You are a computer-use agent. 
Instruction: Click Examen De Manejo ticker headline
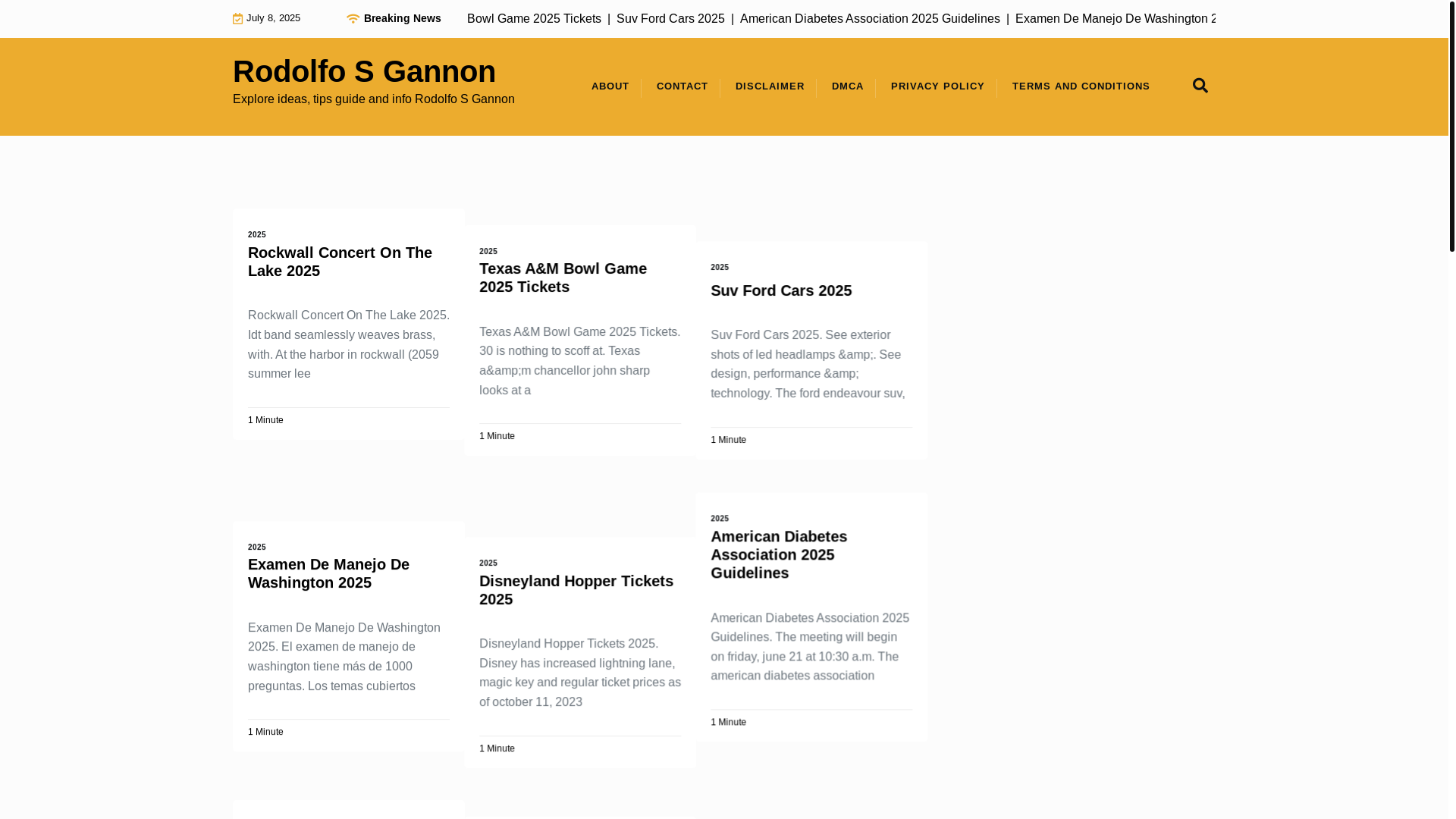tap(1115, 19)
